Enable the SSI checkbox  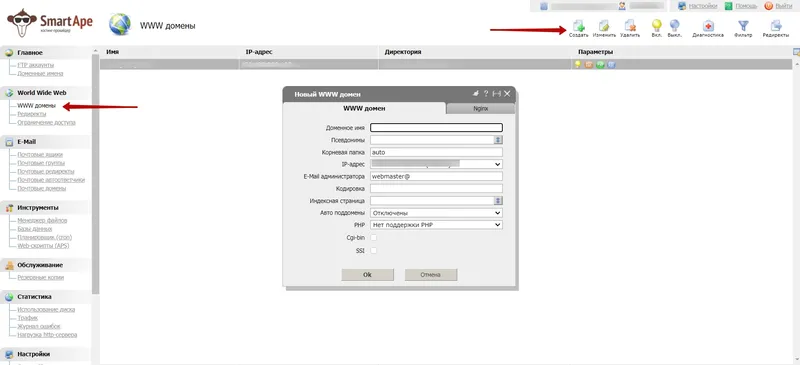pyautogui.click(x=373, y=251)
